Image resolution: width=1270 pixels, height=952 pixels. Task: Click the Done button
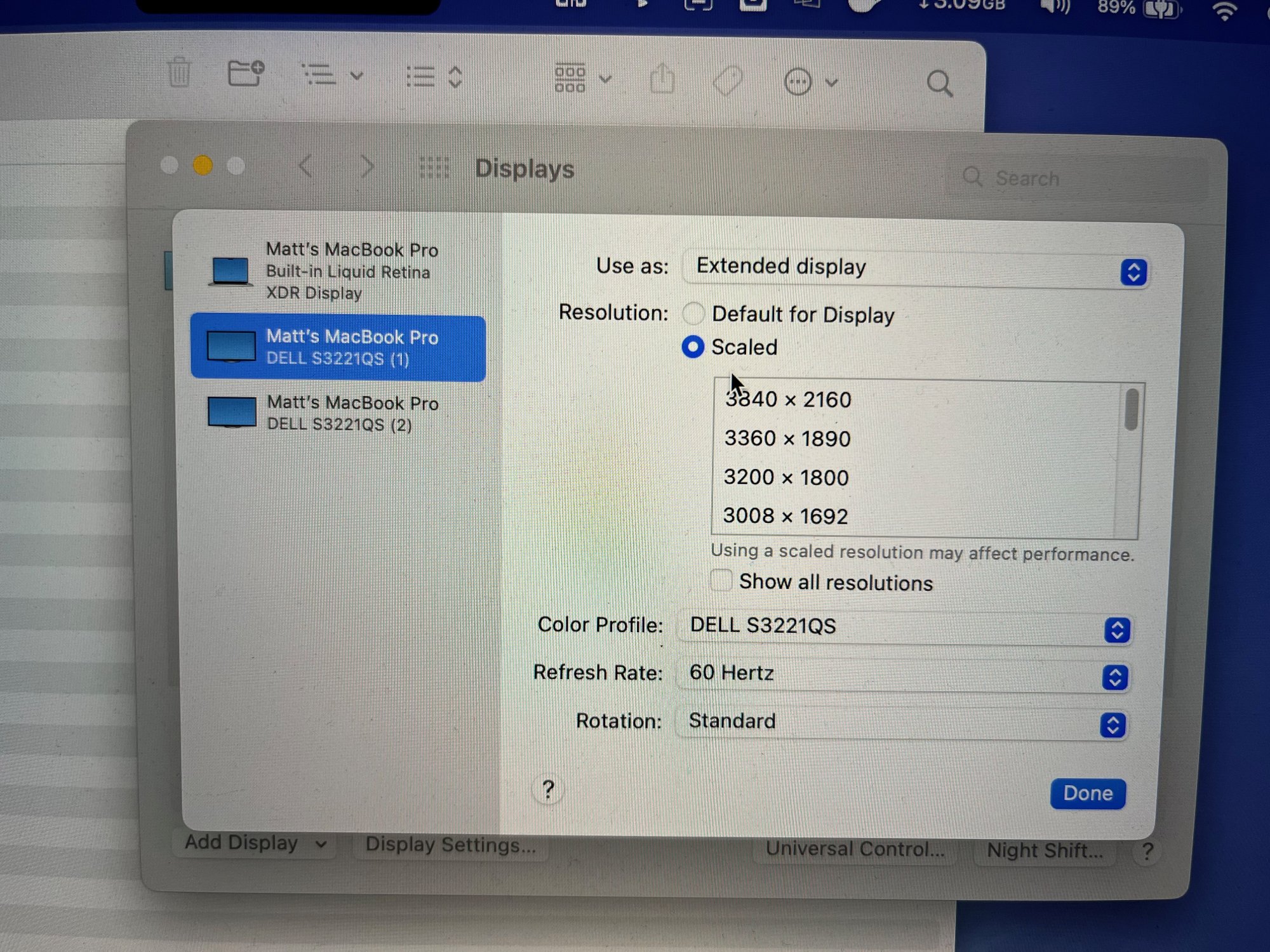coord(1087,793)
